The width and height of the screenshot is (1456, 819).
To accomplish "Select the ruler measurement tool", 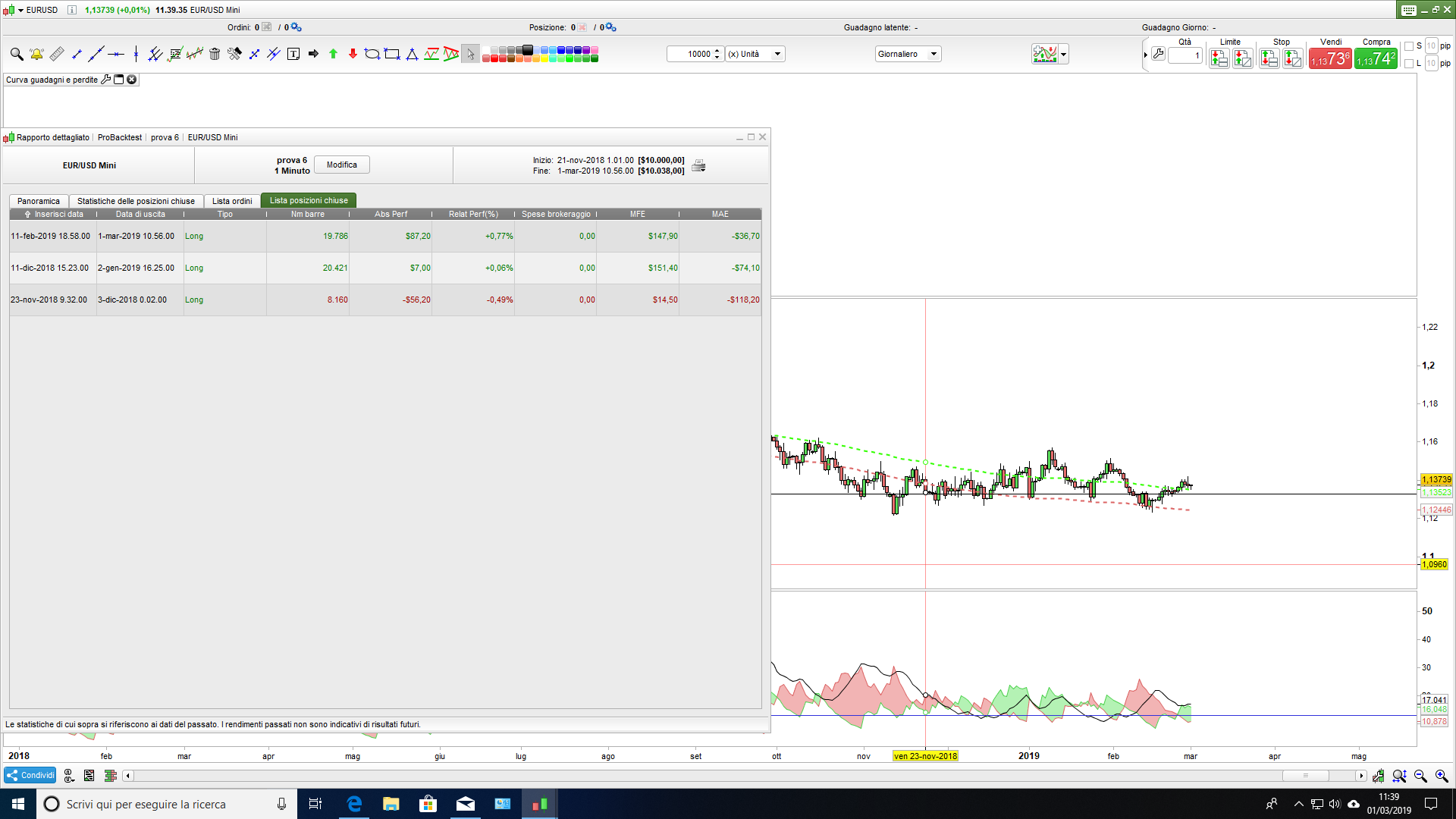I will click(x=57, y=54).
